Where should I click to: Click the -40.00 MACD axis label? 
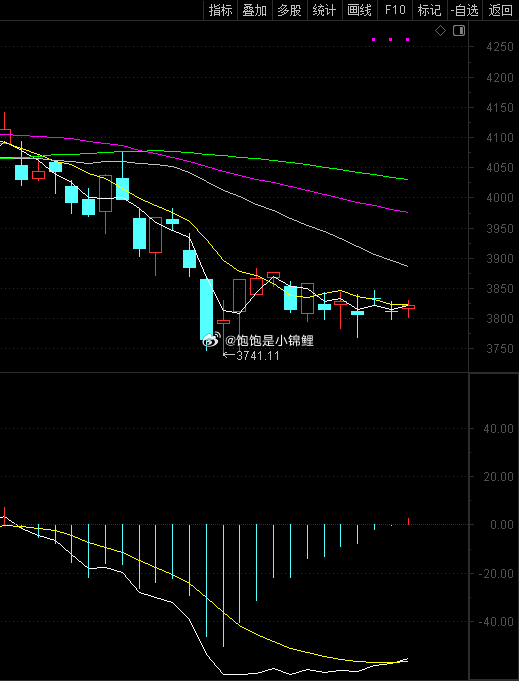(496, 622)
